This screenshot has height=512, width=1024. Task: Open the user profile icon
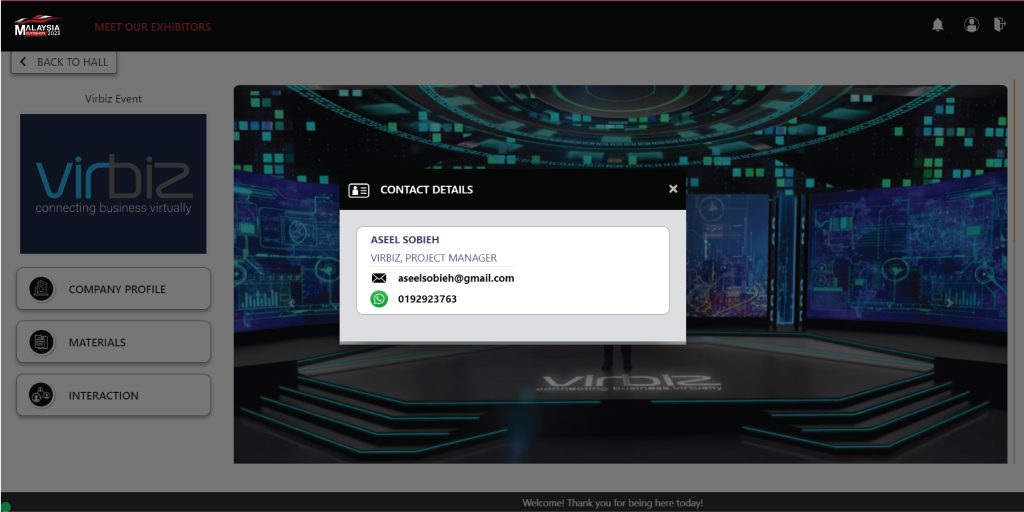point(971,25)
